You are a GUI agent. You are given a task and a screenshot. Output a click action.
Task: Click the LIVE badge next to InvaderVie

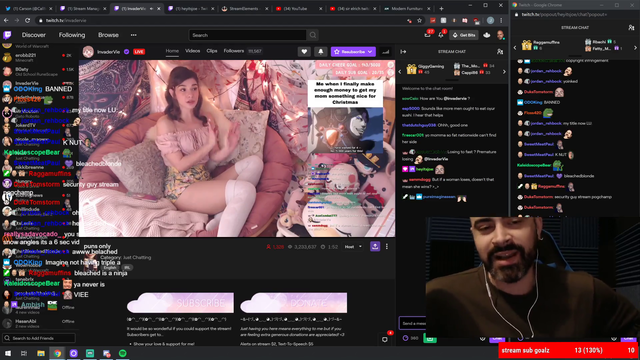[x=139, y=52]
